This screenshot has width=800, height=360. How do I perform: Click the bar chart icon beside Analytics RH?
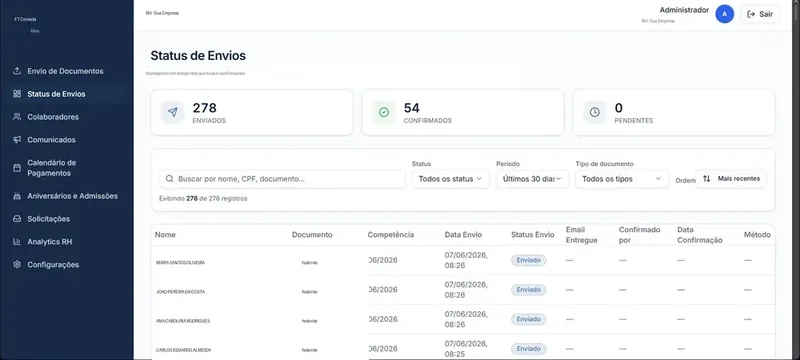[17, 242]
